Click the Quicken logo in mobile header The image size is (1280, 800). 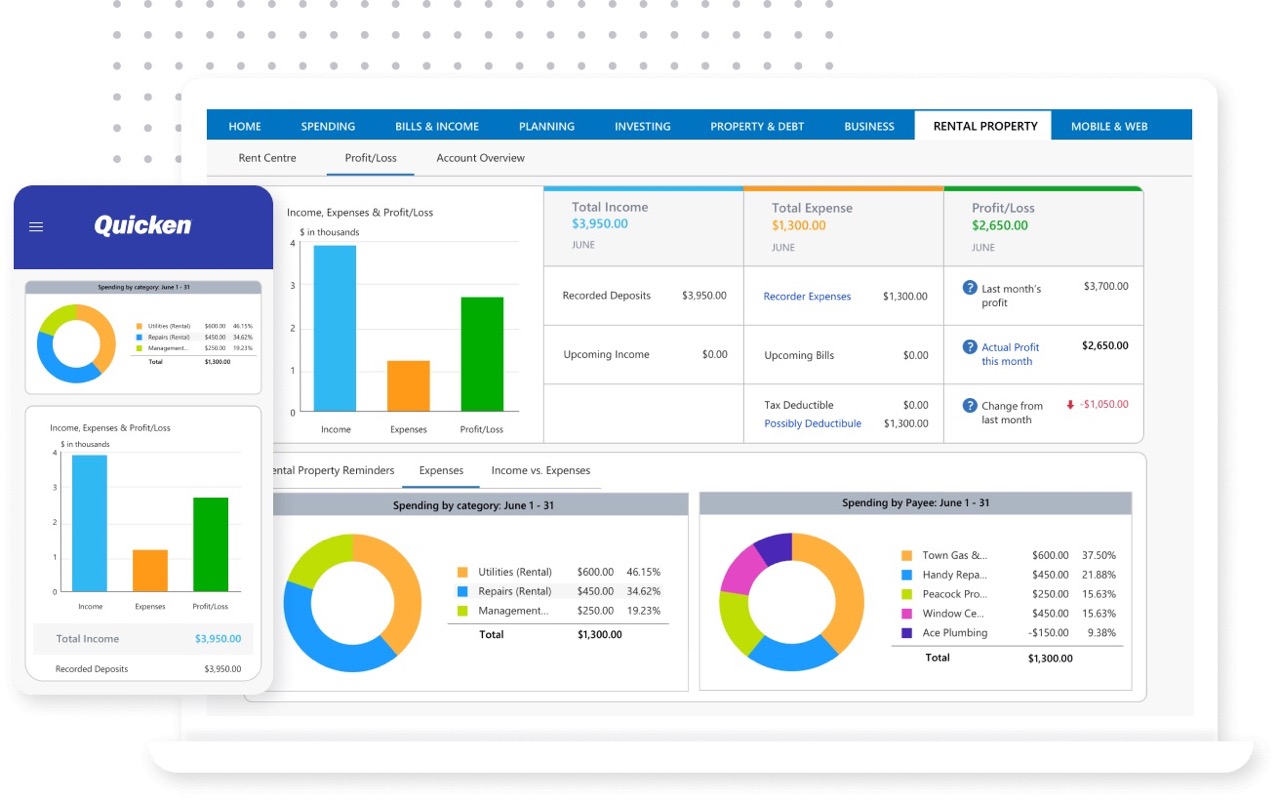[143, 226]
